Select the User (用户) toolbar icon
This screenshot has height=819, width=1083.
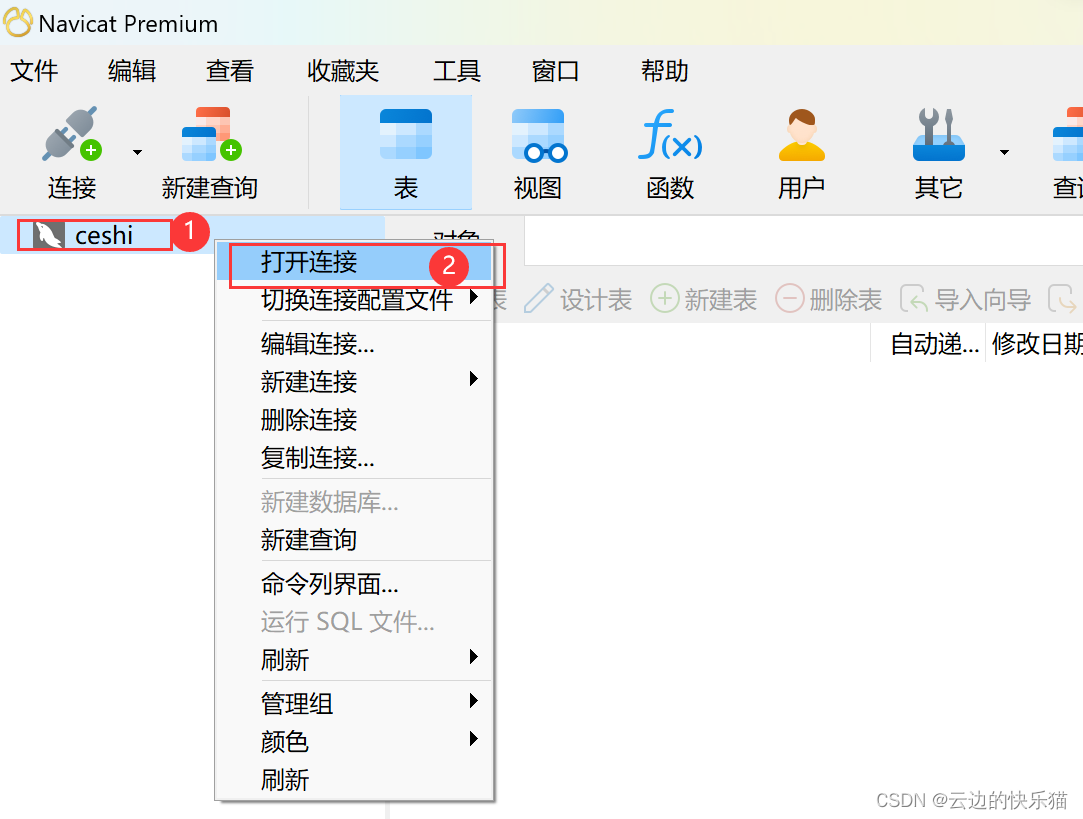pyautogui.click(x=801, y=135)
